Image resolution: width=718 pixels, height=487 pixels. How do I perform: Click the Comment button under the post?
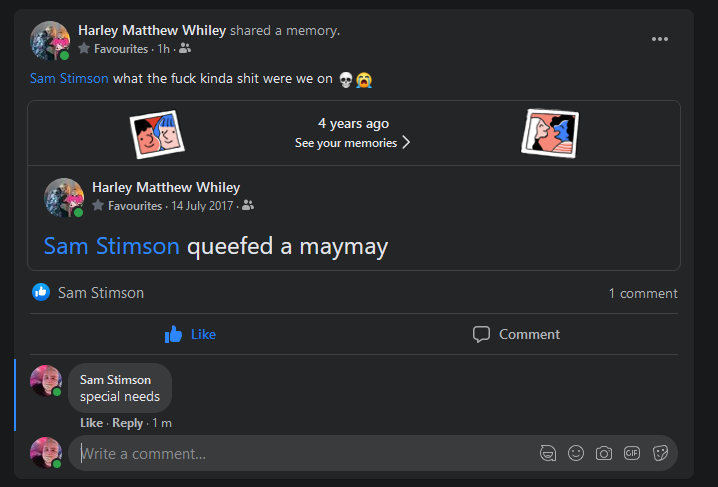(x=516, y=334)
